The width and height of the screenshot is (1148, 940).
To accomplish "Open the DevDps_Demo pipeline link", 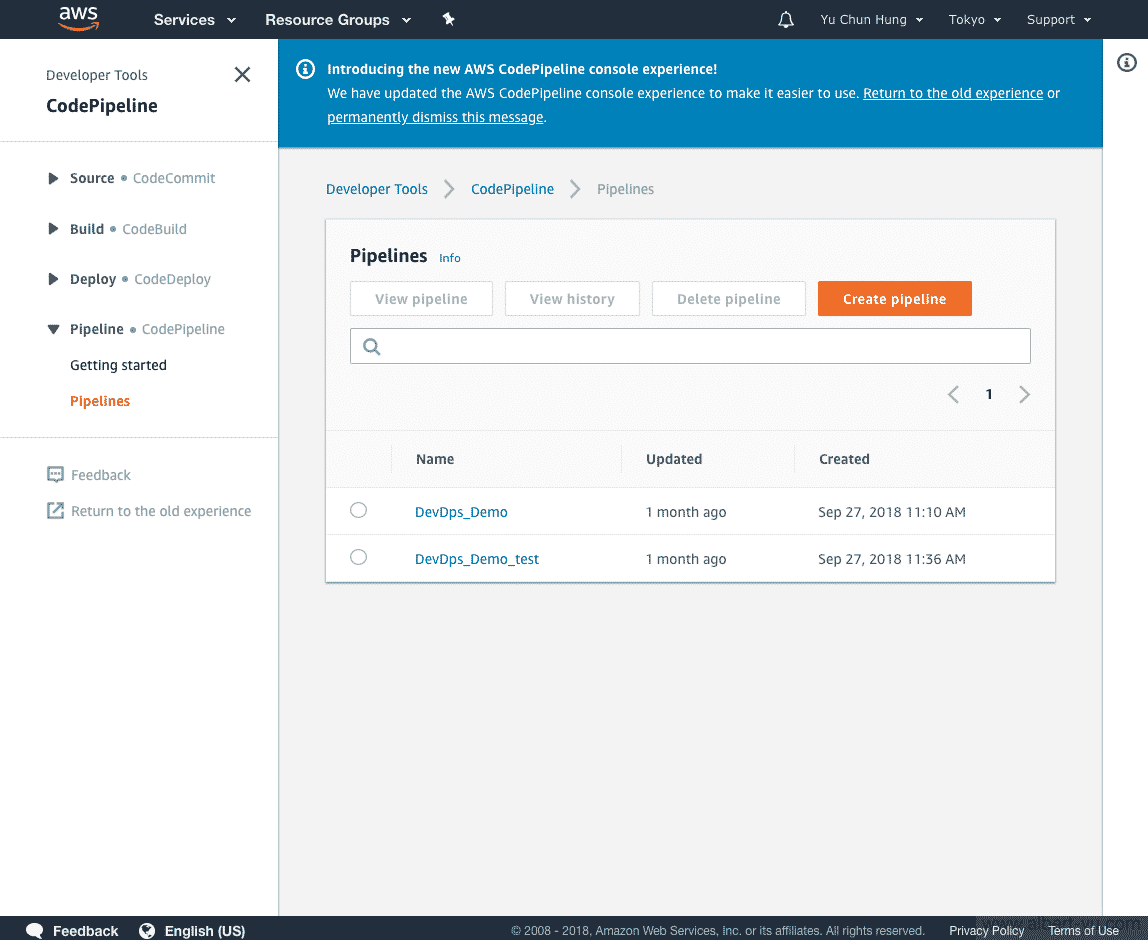I will 461,512.
